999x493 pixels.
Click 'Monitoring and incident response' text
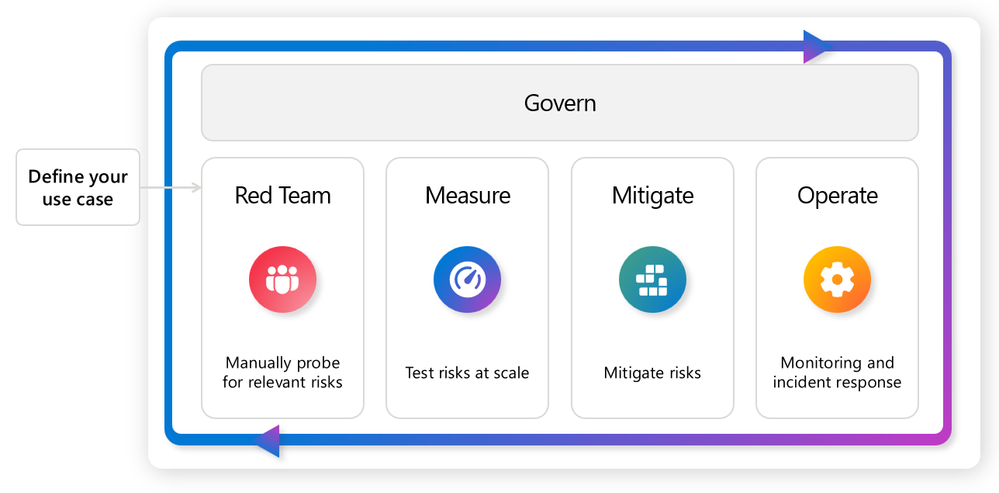coord(837,372)
